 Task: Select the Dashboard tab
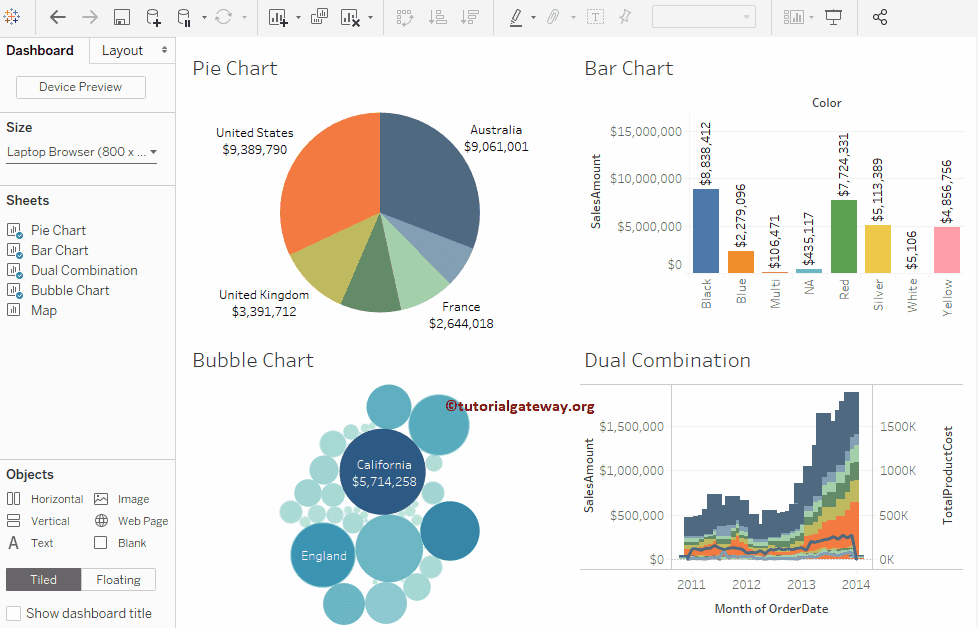40,50
